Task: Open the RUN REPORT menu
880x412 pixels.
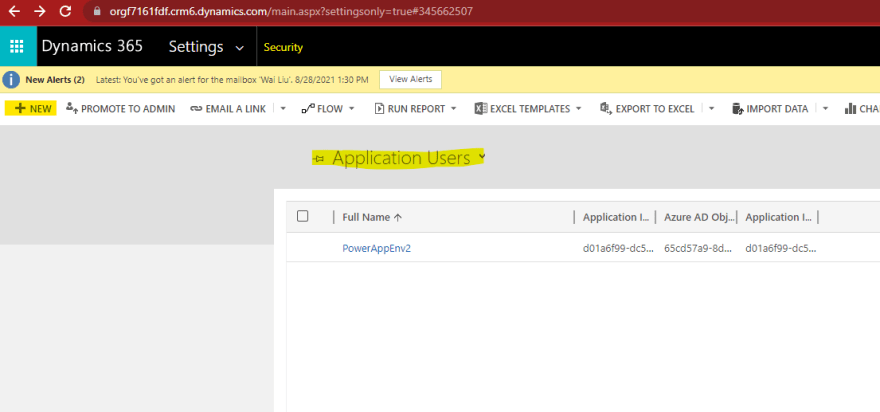Action: pyautogui.click(x=415, y=109)
